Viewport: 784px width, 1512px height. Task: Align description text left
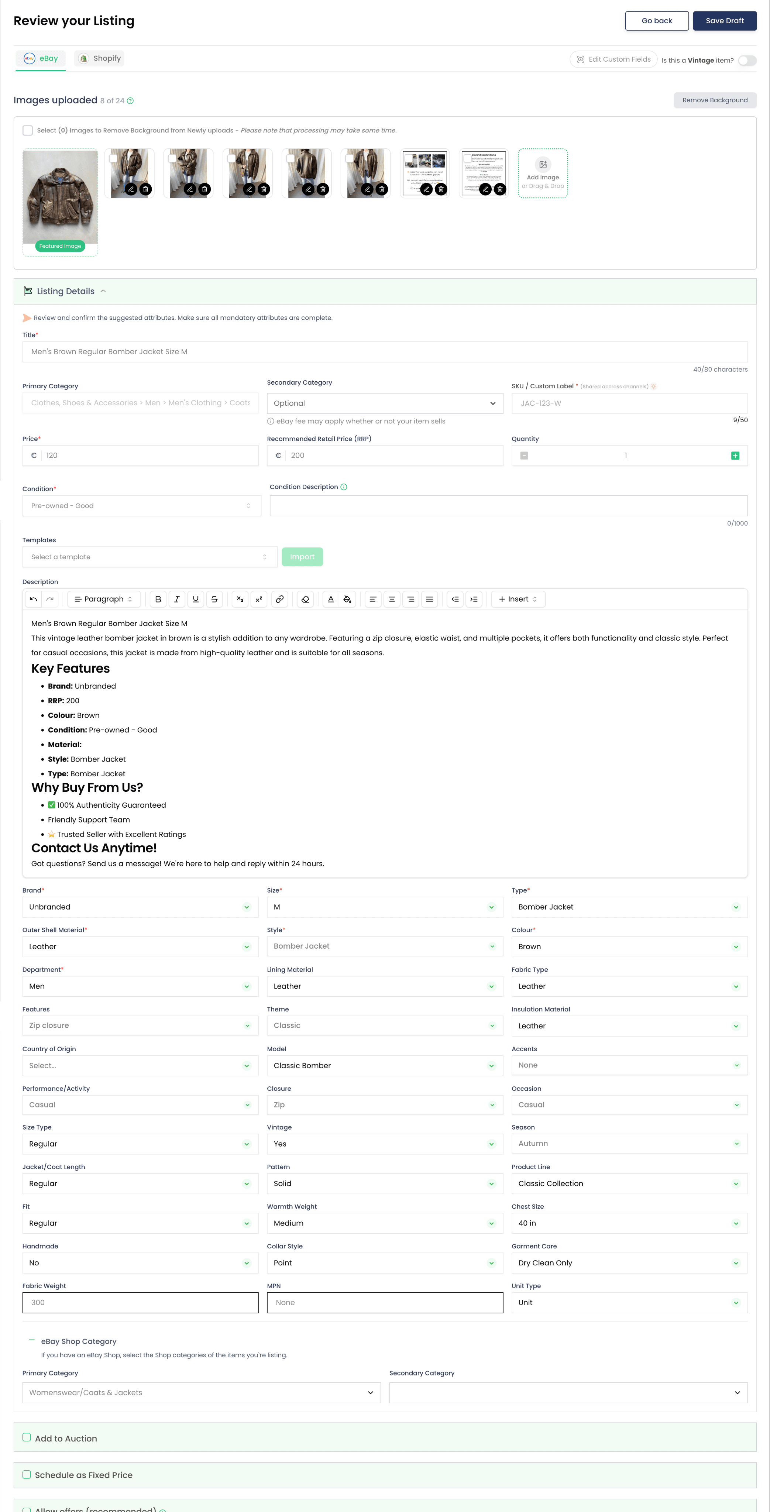point(373,599)
